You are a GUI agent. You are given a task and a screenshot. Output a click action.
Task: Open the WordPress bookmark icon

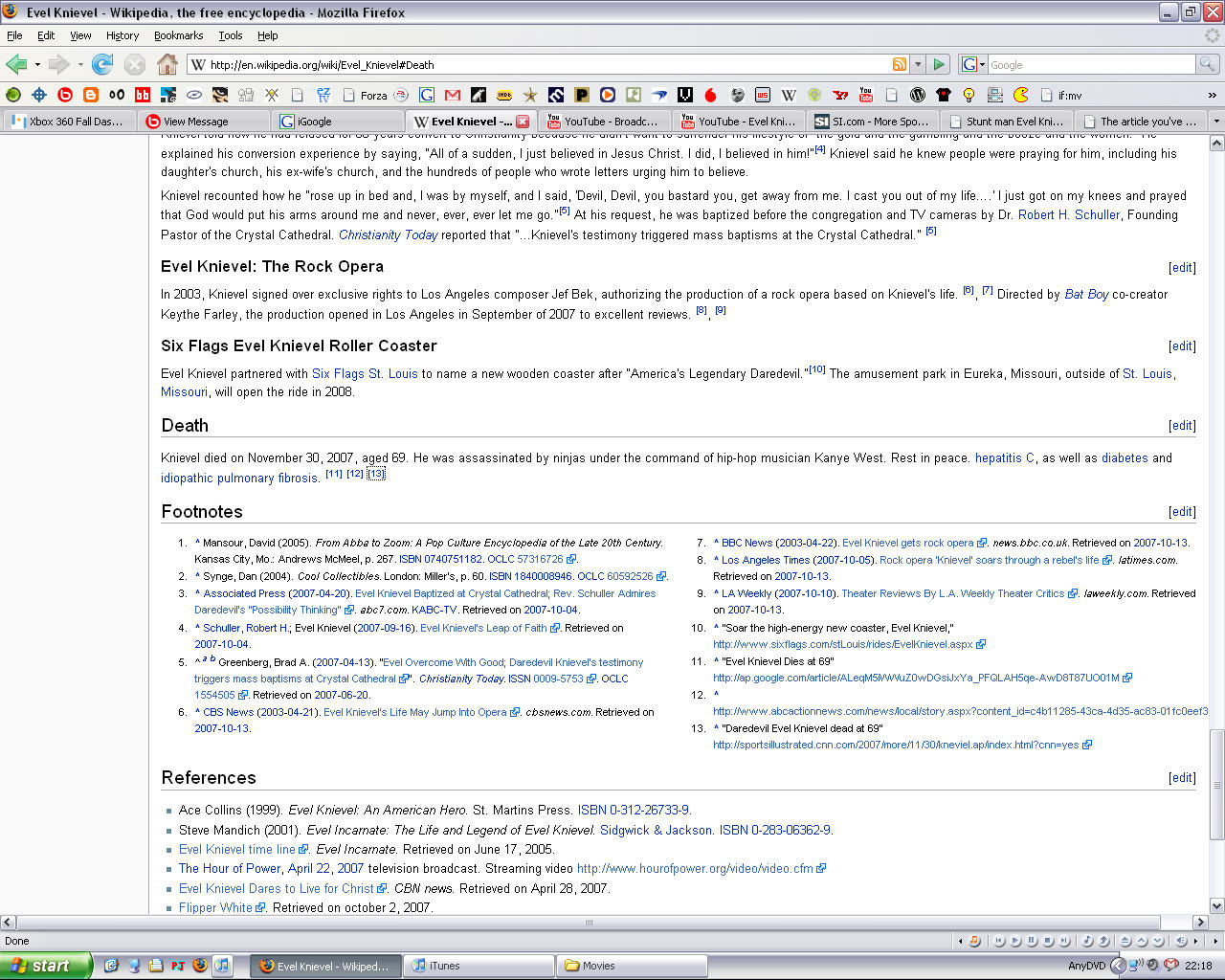click(x=918, y=95)
